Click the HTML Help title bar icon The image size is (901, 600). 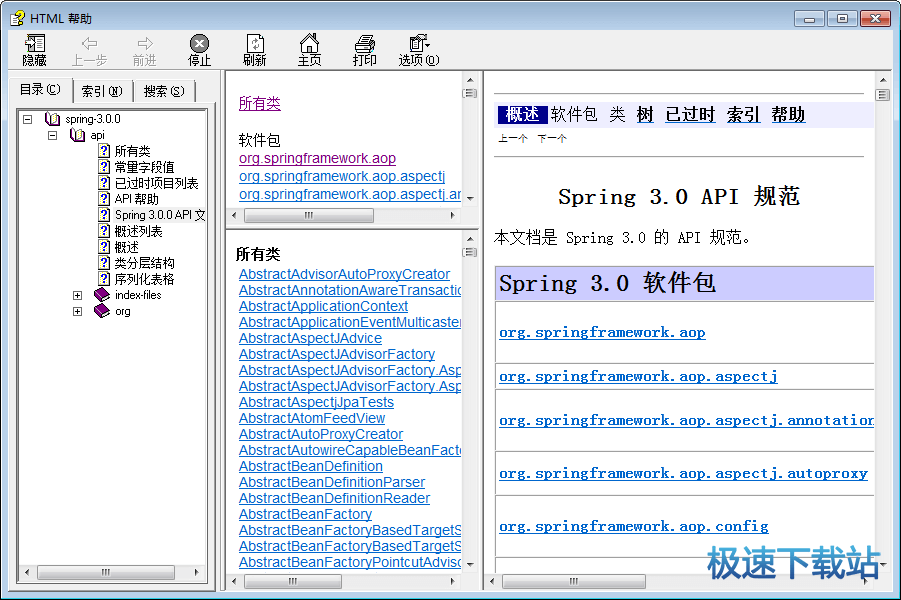pyautogui.click(x=17, y=18)
